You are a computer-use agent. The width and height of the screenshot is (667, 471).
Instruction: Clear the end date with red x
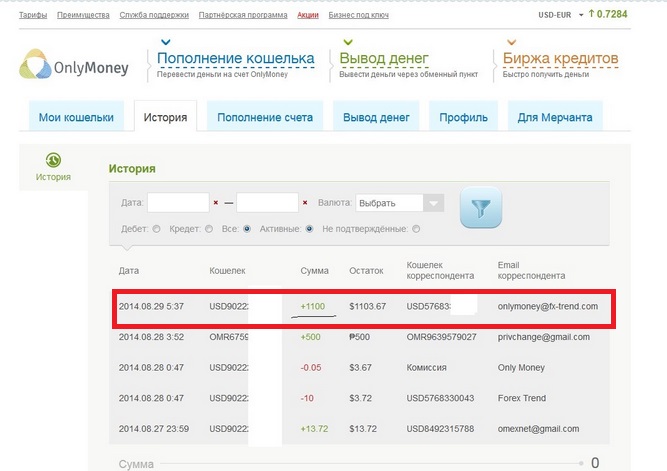(305, 203)
